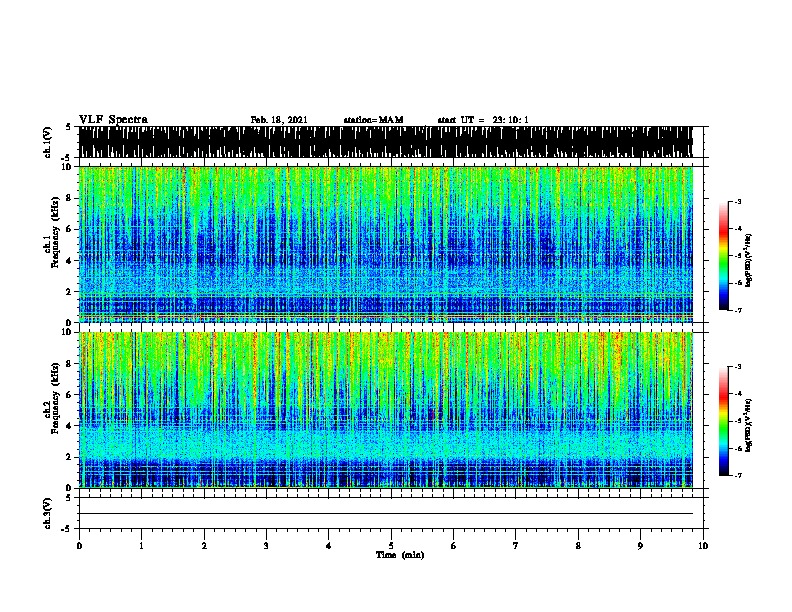Click the ch.2 colorbar log(PSD) label
The height and width of the screenshot is (612, 792).
coord(749,425)
